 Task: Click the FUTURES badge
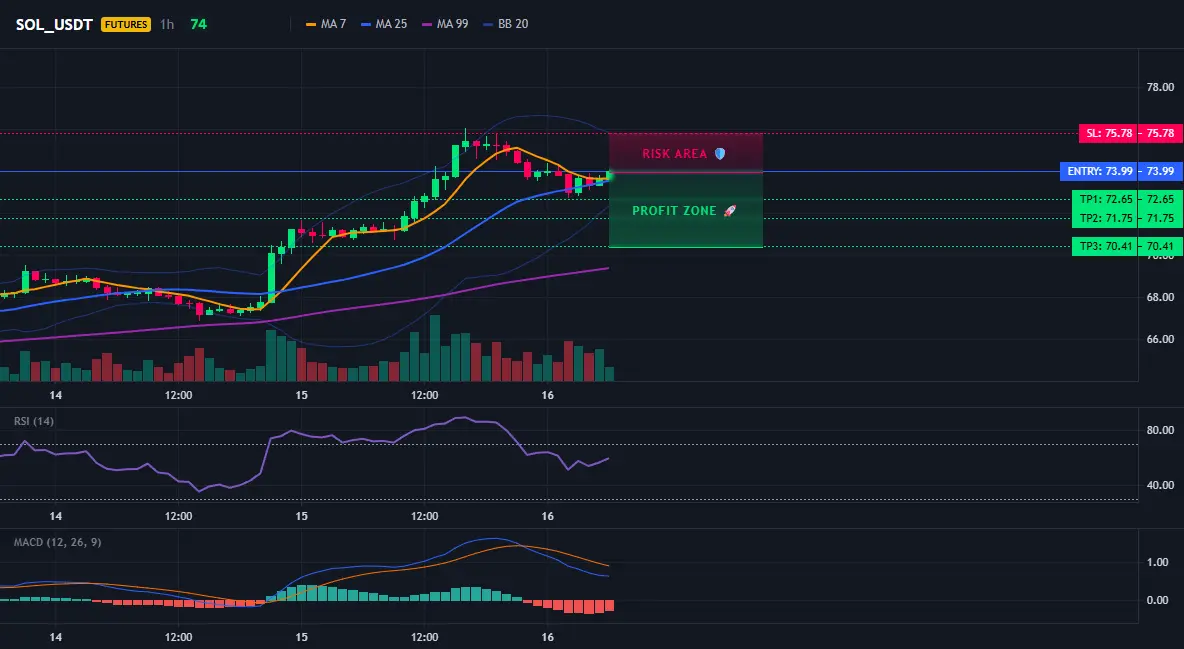click(126, 24)
